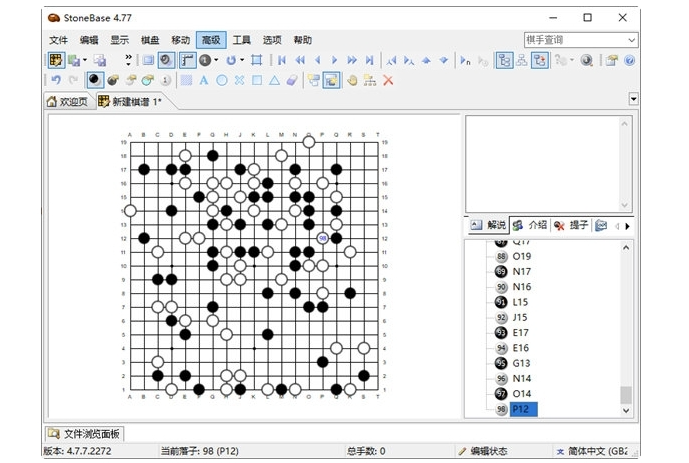Screen dimensions: 689x463
Task: Click the undo arrow icon
Action: pos(55,80)
